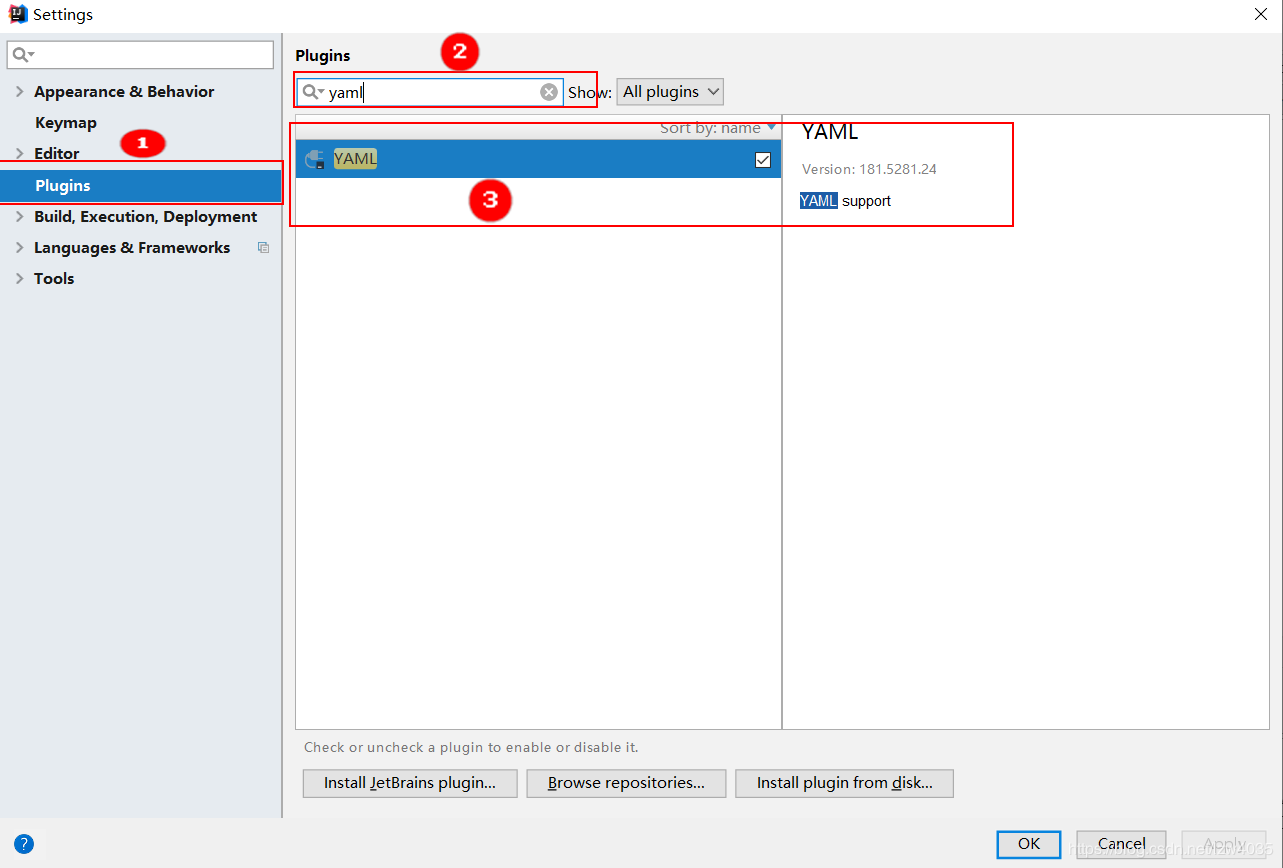The height and width of the screenshot is (868, 1283).
Task: Click the plugin search magnifier icon
Action: 313,92
